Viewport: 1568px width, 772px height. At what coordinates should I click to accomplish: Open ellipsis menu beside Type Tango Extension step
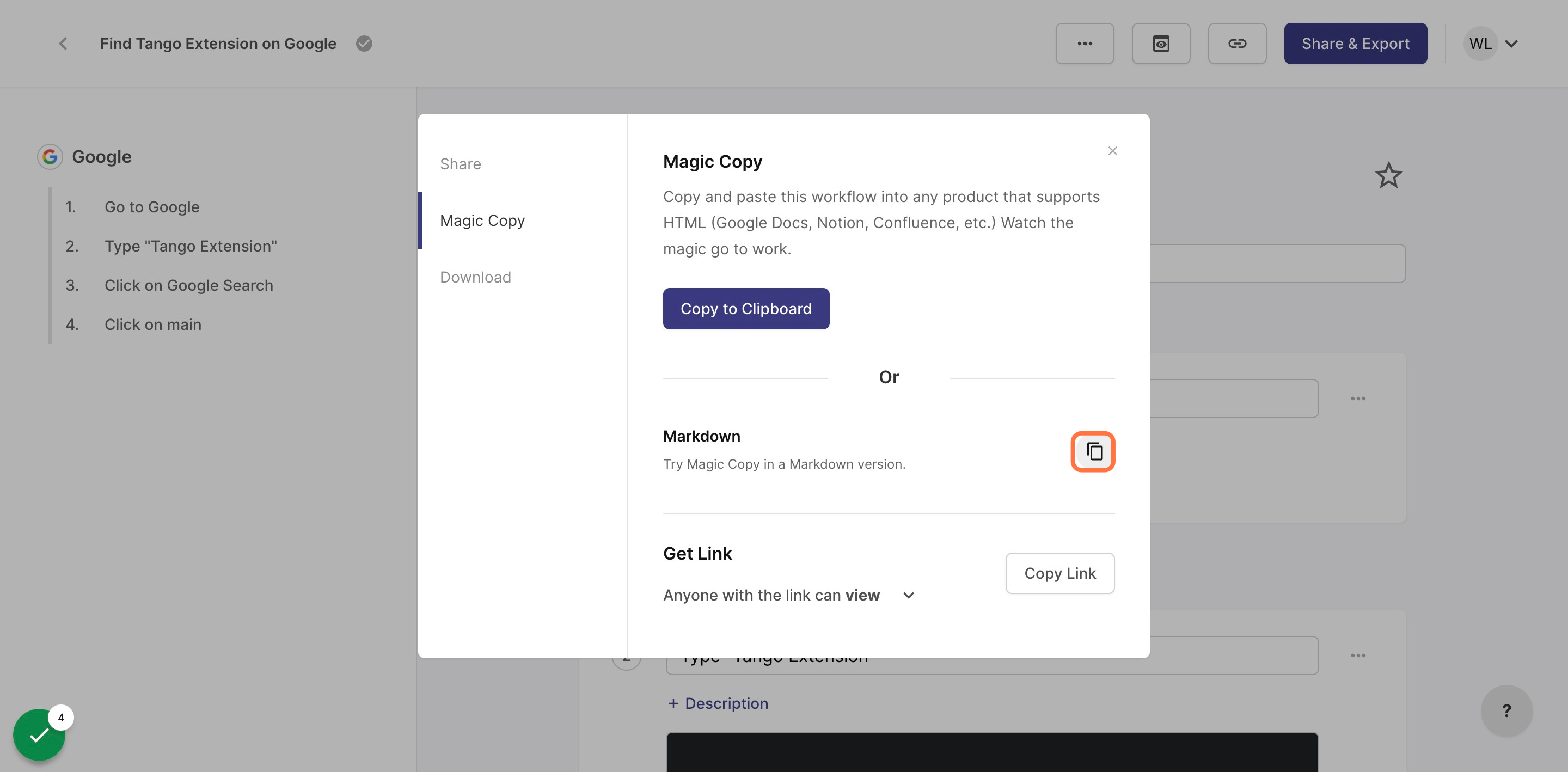(1357, 655)
